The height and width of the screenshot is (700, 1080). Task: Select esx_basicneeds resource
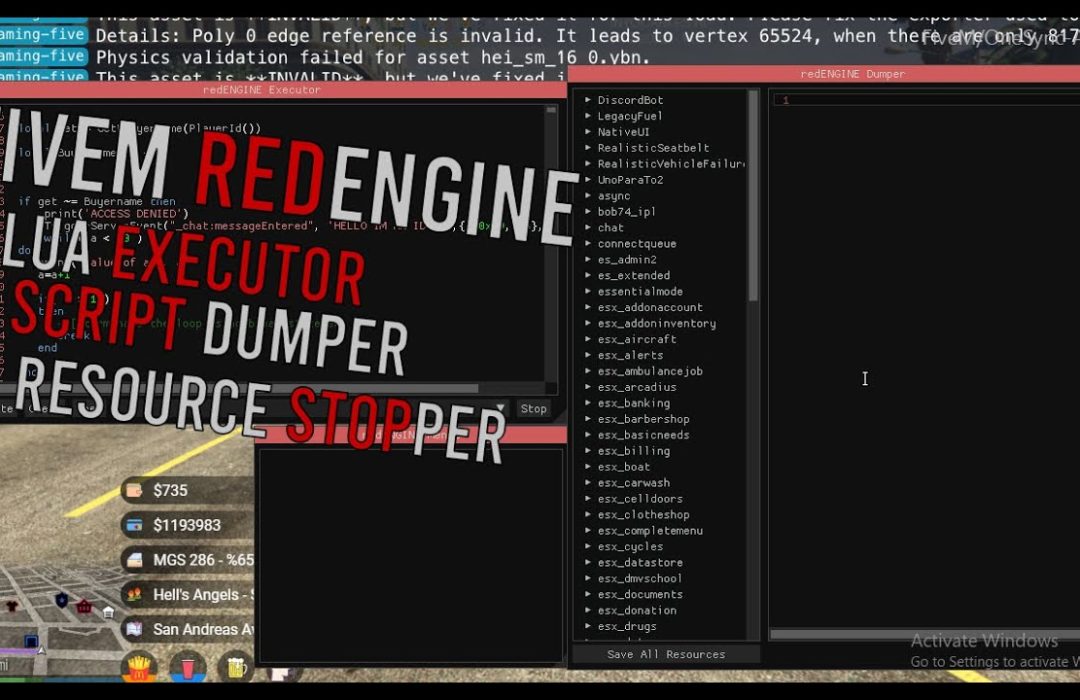(643, 435)
